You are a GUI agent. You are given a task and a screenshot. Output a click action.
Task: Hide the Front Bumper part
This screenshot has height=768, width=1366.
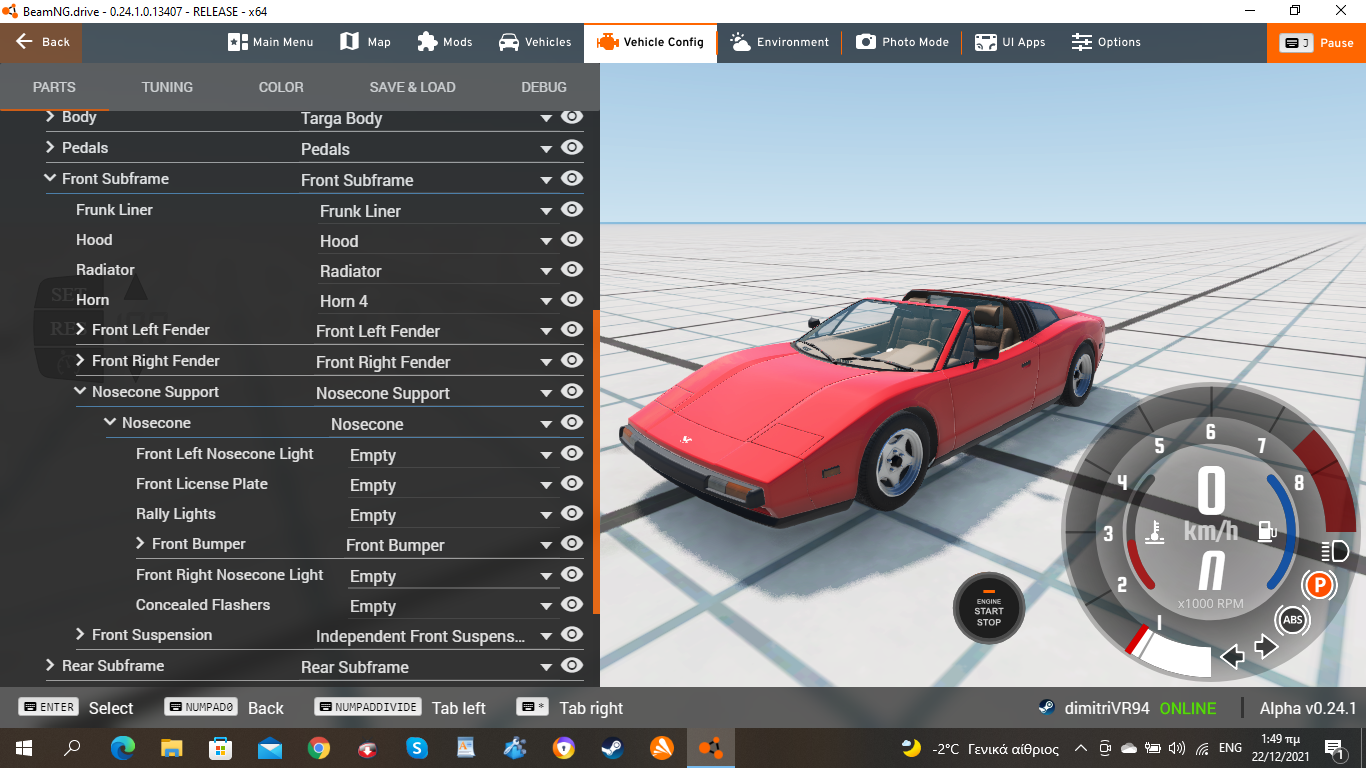coord(572,544)
